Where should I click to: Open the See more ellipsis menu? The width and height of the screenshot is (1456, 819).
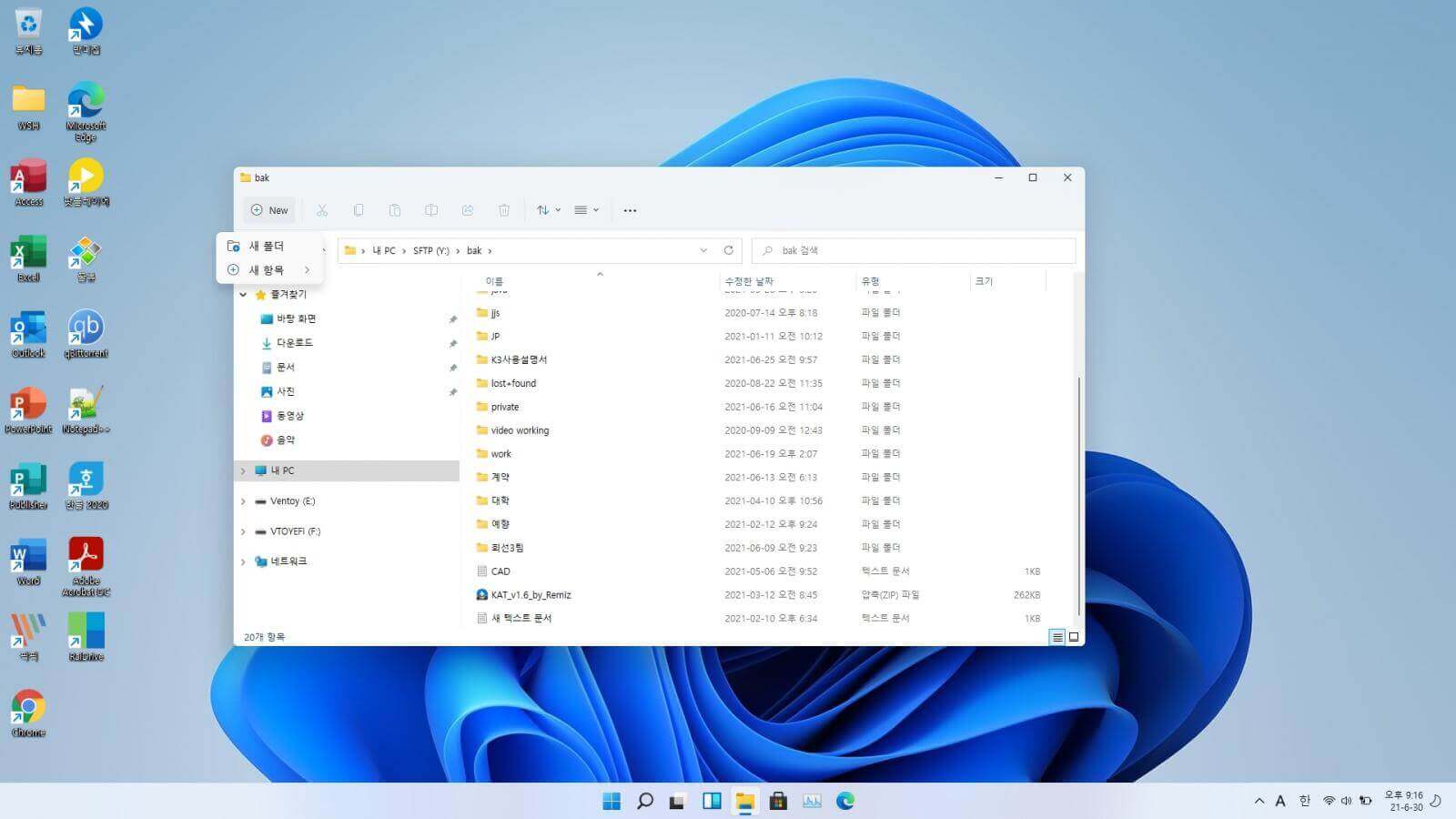pos(630,210)
